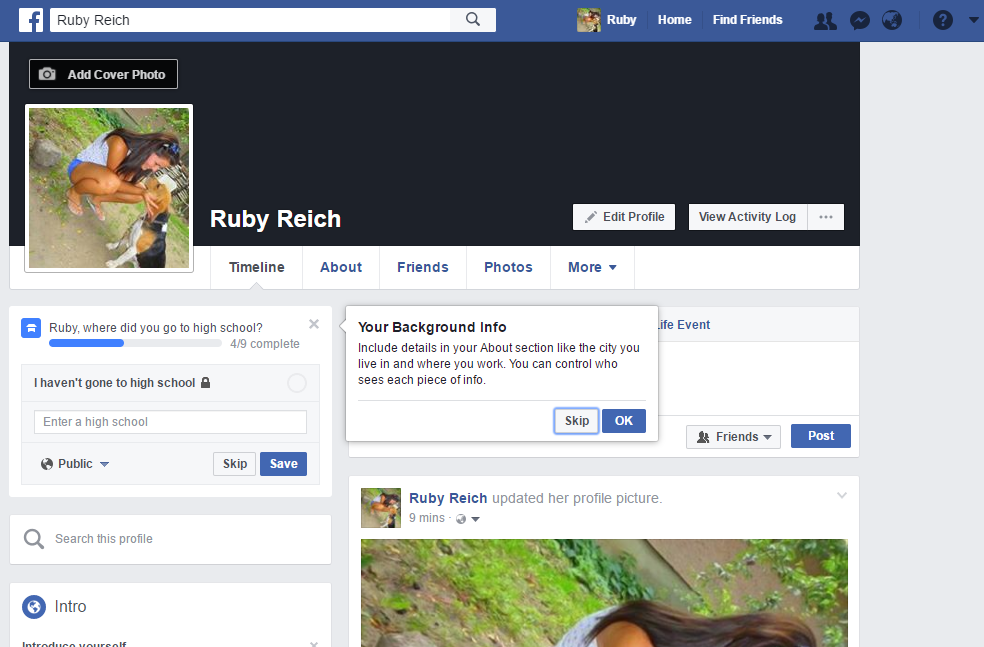The image size is (984, 647).
Task: View notifications via the globe icon
Action: tap(891, 19)
